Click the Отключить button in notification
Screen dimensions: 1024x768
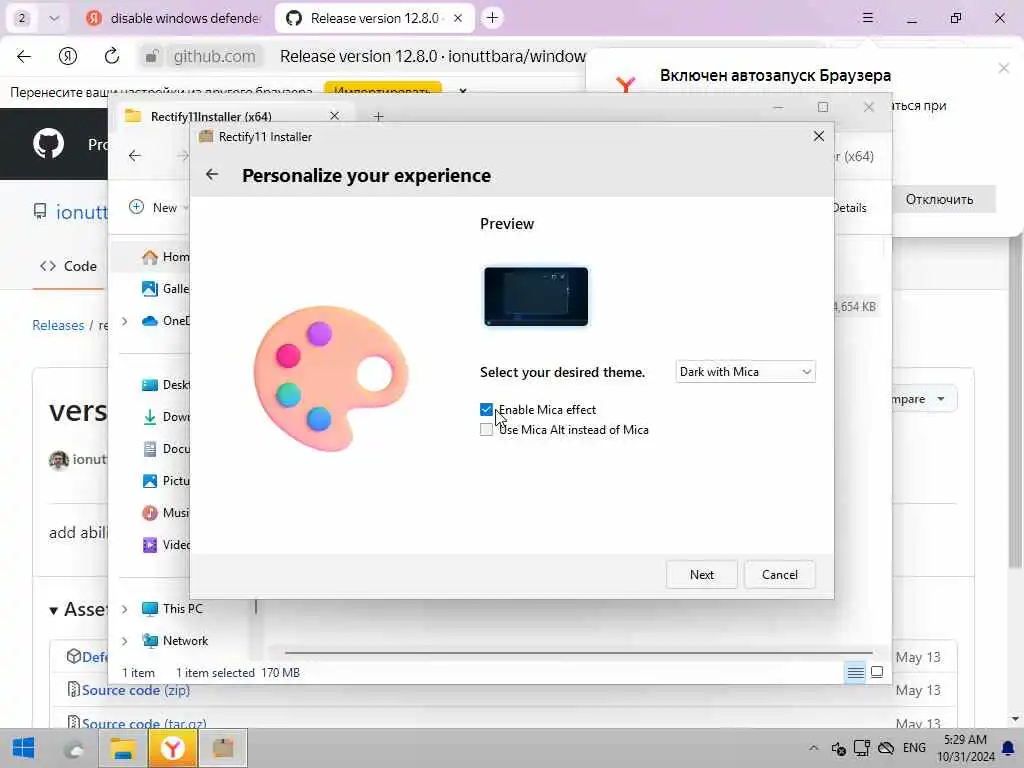939,199
